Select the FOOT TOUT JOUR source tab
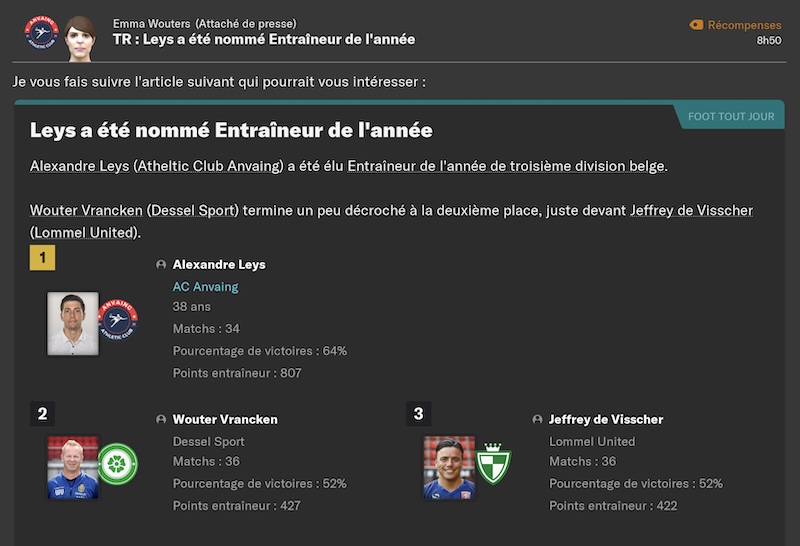The width and height of the screenshot is (800, 546). click(x=731, y=116)
